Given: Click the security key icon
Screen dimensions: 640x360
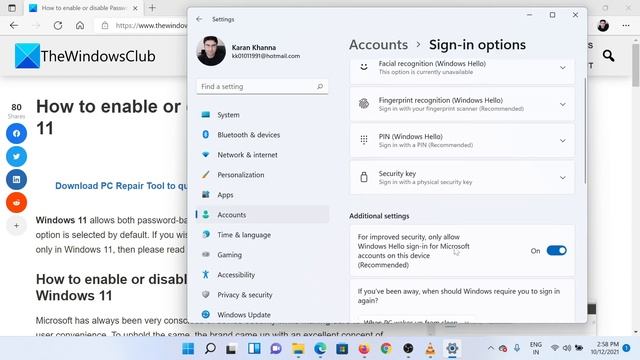Looking at the screenshot, I should 364,177.
